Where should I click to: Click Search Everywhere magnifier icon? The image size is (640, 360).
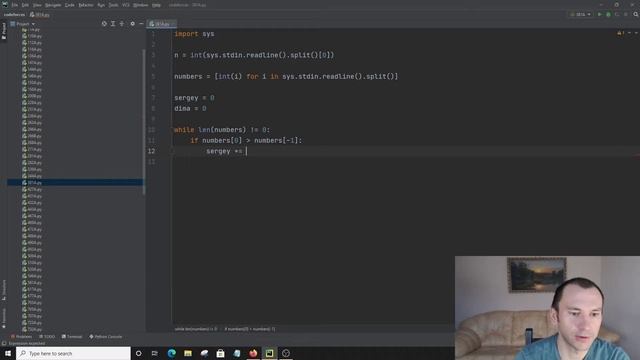point(636,14)
